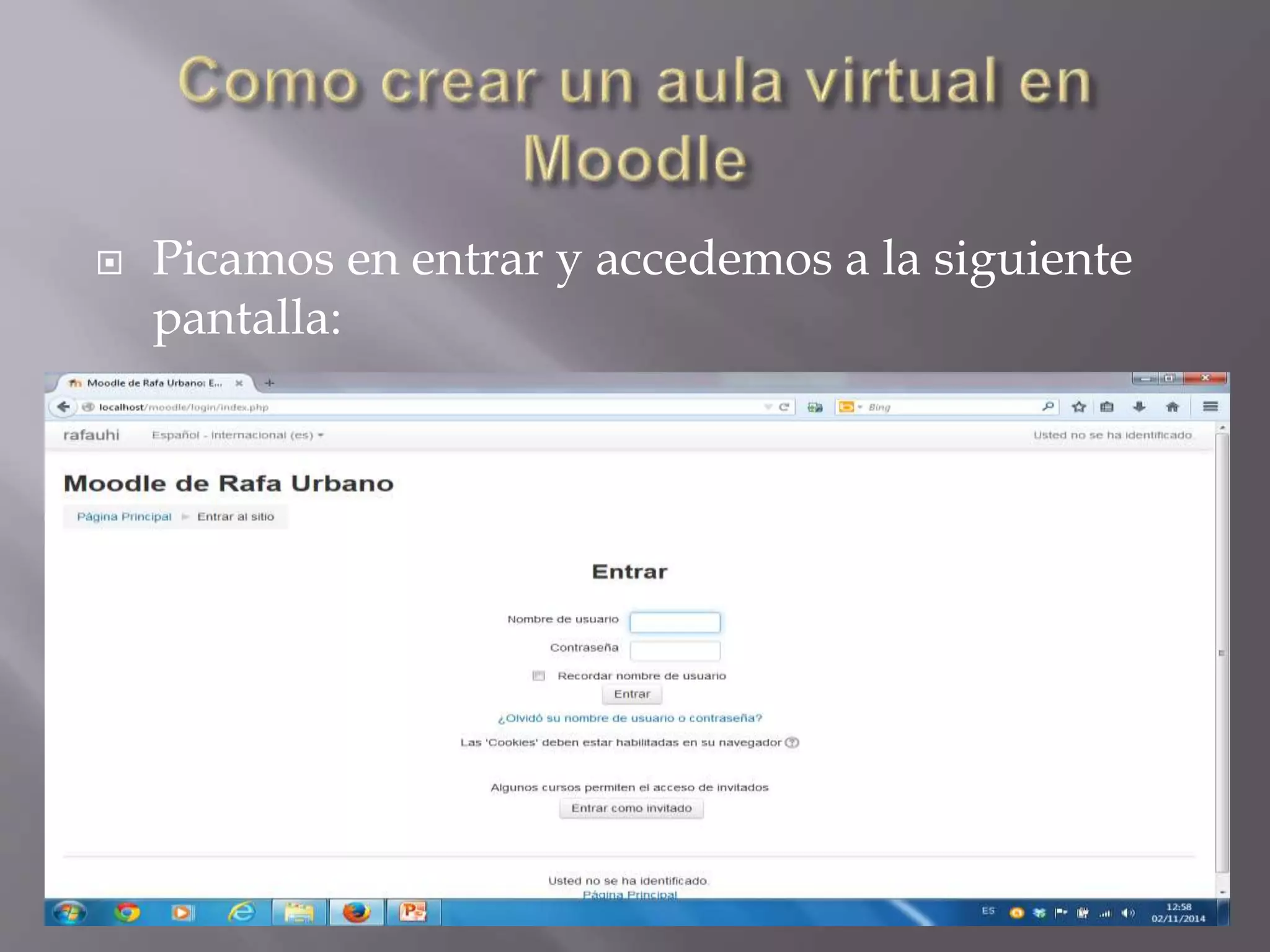The image size is (1270, 952).
Task: Open the Dropbox tray icon
Action: (1039, 912)
